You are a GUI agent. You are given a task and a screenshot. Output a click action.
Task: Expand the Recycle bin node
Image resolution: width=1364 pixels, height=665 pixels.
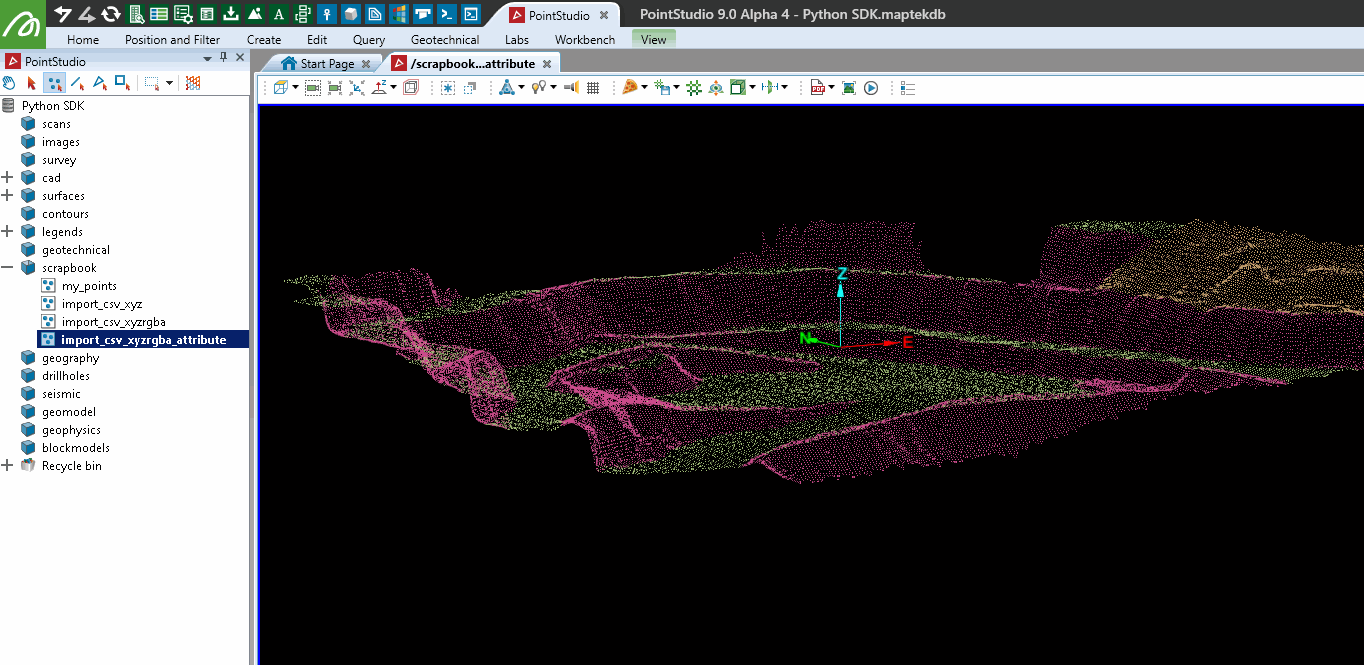tap(8, 466)
